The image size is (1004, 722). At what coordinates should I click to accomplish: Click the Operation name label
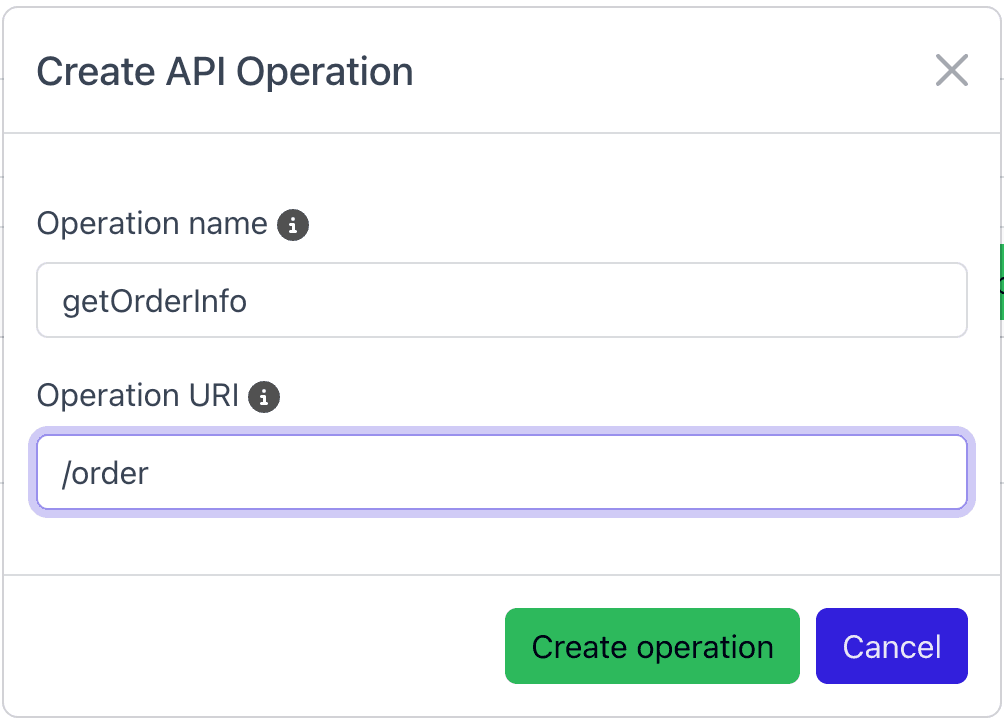(150, 223)
